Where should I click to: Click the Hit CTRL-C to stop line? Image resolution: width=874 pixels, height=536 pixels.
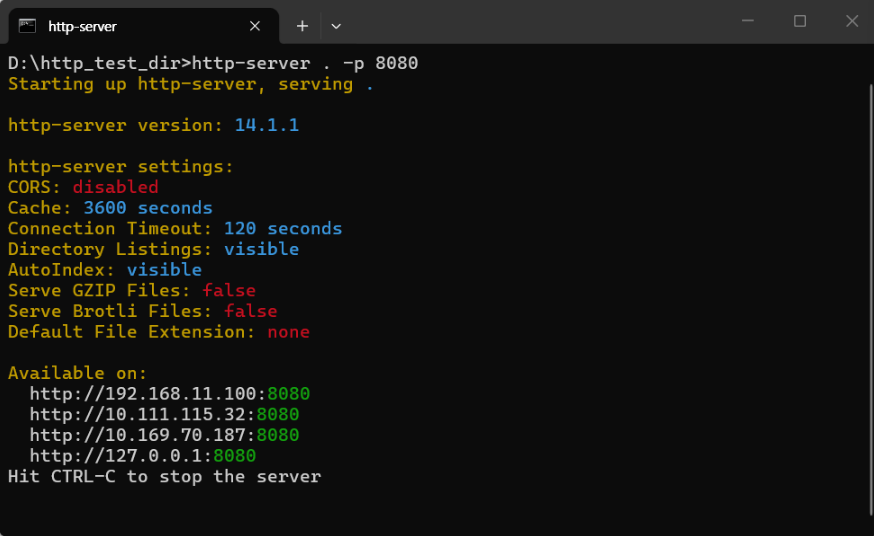[x=164, y=477]
